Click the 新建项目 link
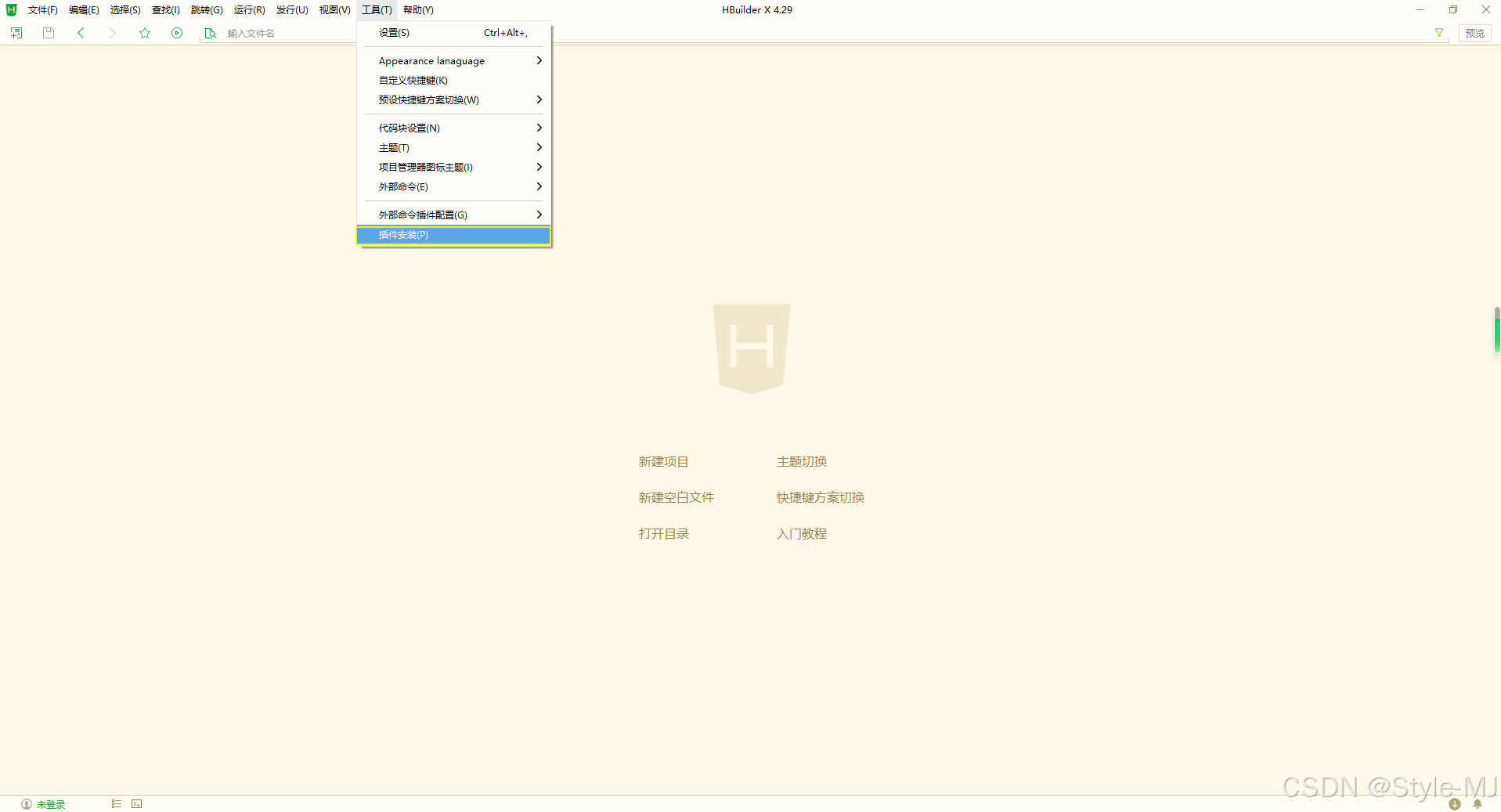The height and width of the screenshot is (812, 1501). click(x=663, y=462)
